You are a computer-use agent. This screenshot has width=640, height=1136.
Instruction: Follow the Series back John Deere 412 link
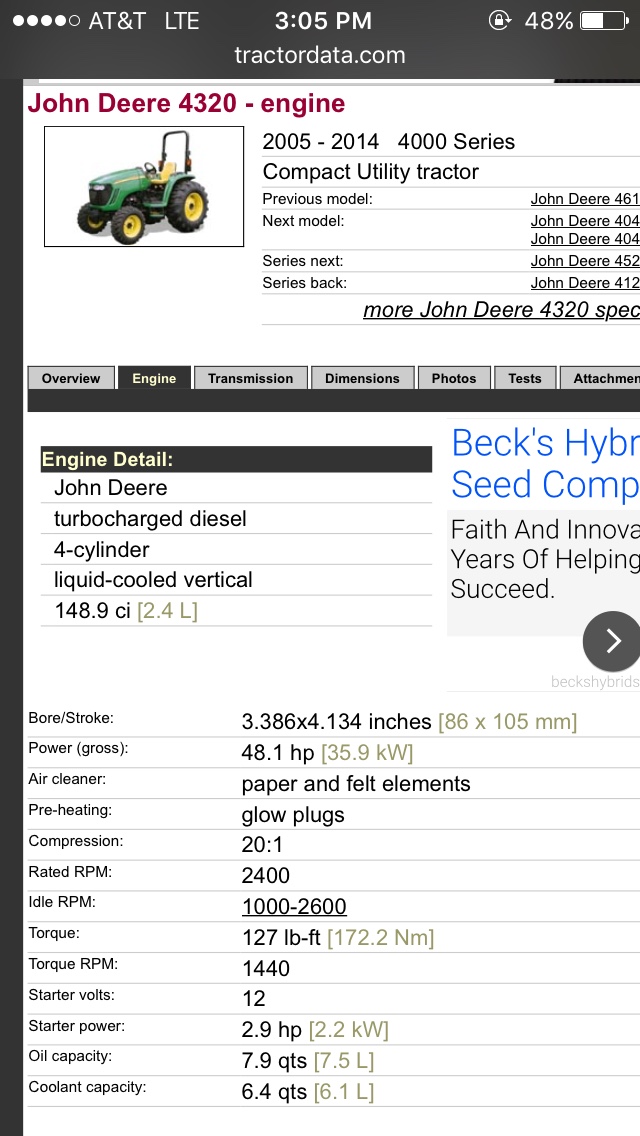[585, 283]
